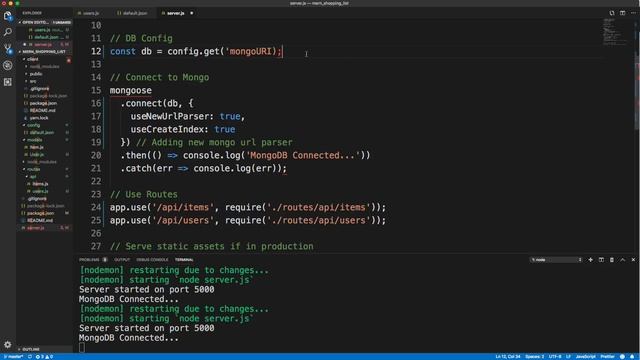Viewport: 640px width, 360px height.
Task: Open the Explorer view in activity bar
Action: pyautogui.click(x=8, y=16)
